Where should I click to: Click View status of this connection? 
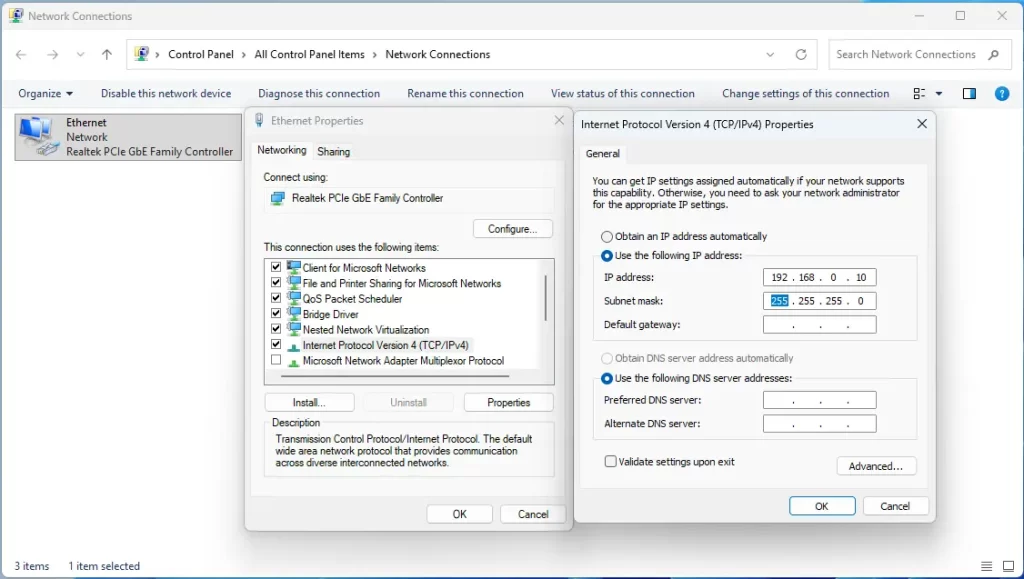coord(622,93)
